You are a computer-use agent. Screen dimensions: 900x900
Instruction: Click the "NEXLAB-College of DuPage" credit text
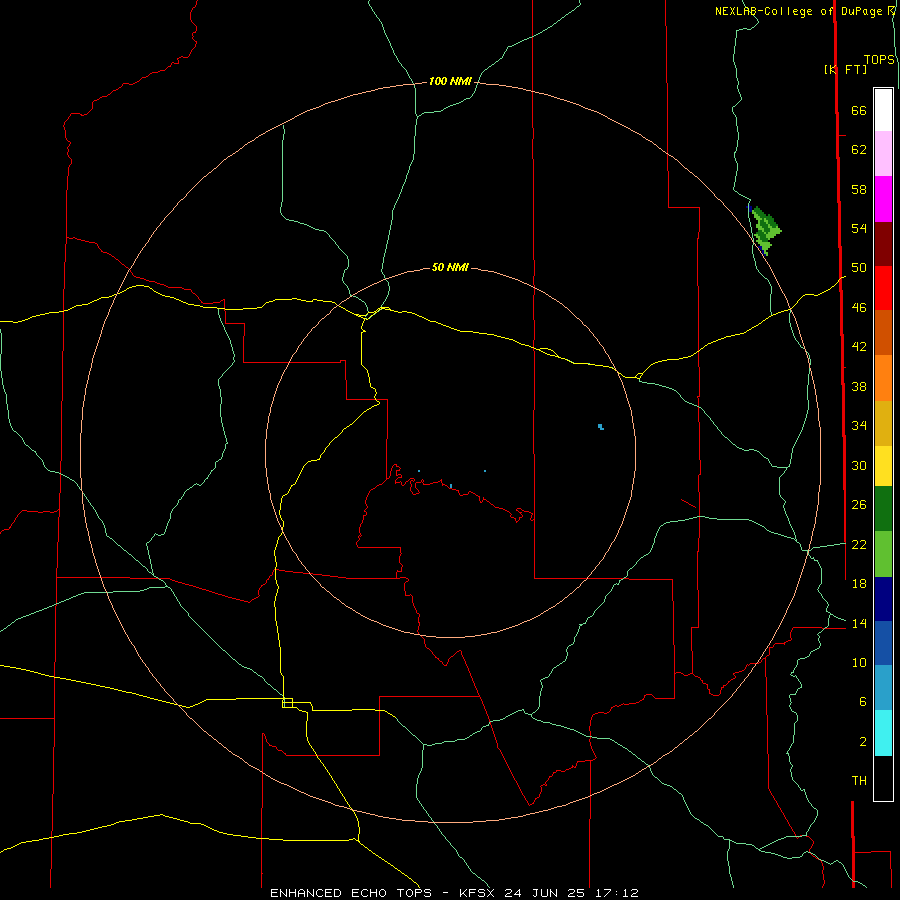(x=800, y=11)
